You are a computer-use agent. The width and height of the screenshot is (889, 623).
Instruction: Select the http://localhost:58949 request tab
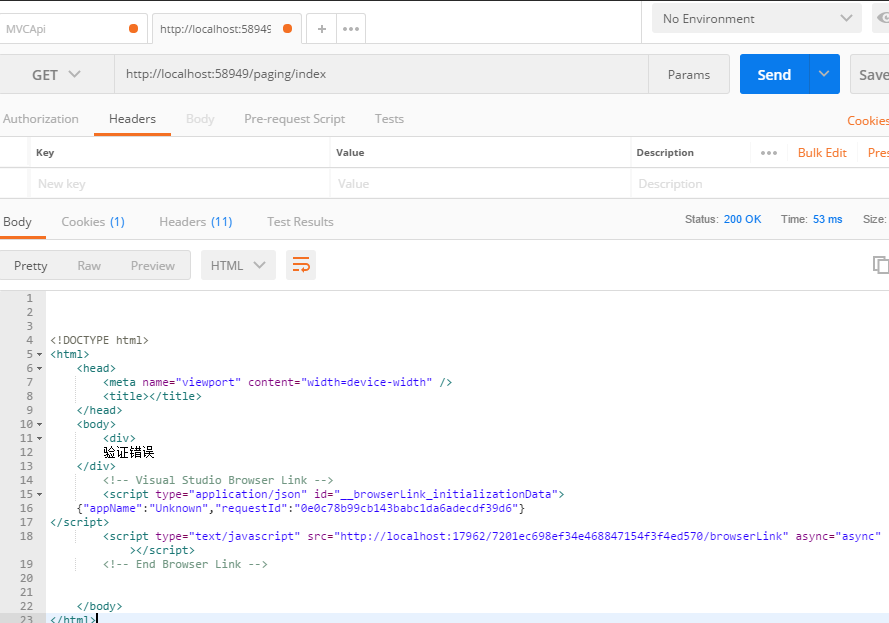(x=226, y=29)
